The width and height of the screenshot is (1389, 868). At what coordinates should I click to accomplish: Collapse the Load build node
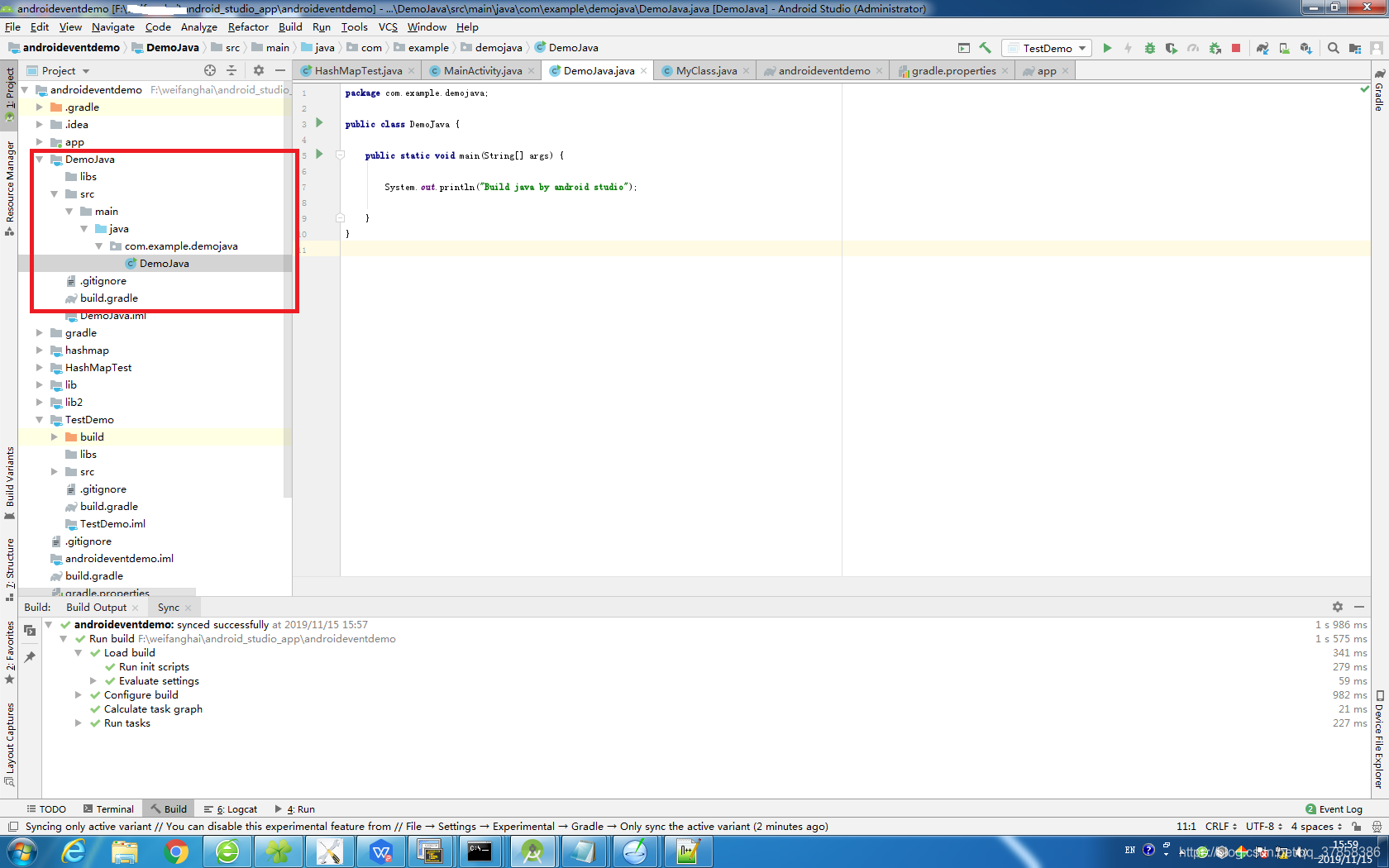(79, 653)
